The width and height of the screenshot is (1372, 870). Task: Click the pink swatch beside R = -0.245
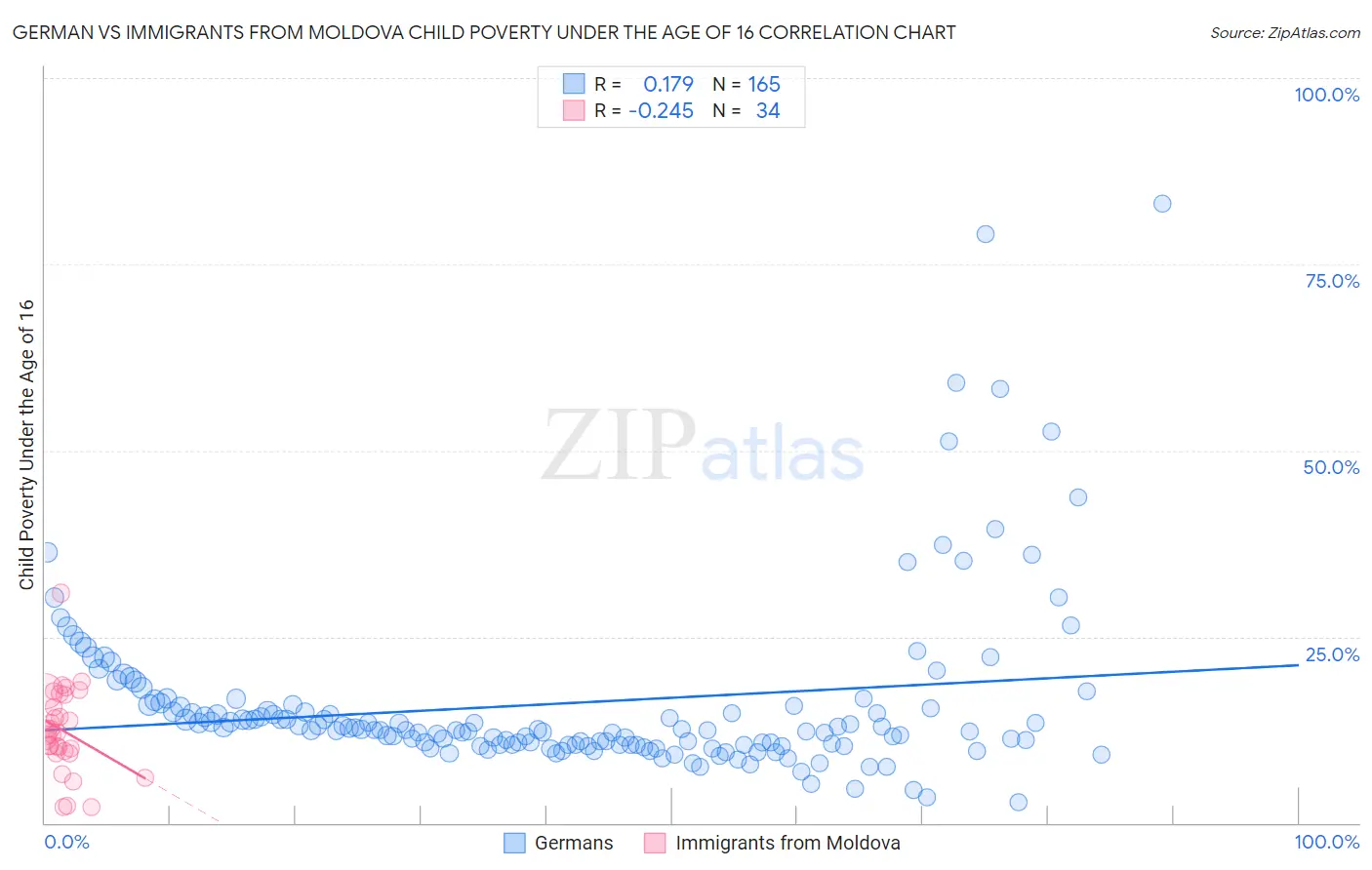point(573,110)
